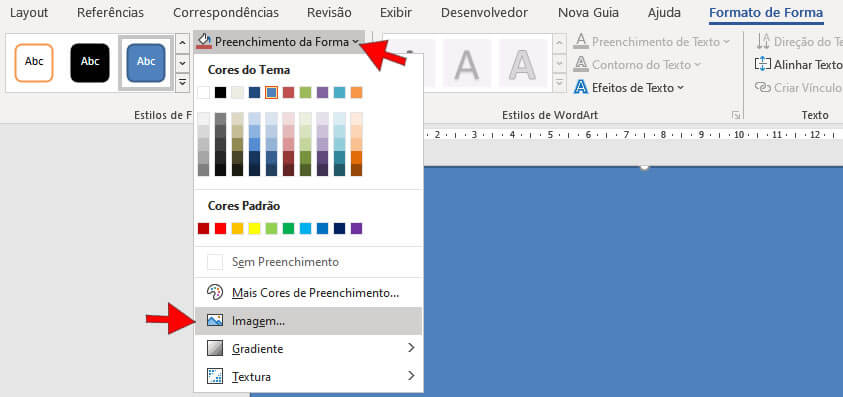
Task: Click Direção do Texto button
Action: [799, 41]
